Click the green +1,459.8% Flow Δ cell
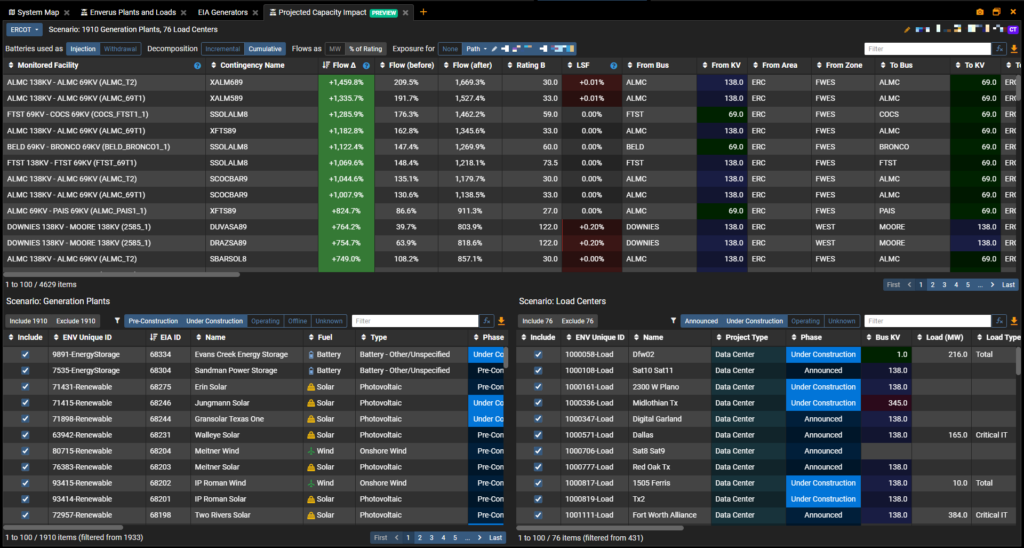The width and height of the screenshot is (1024, 548). tap(346, 82)
